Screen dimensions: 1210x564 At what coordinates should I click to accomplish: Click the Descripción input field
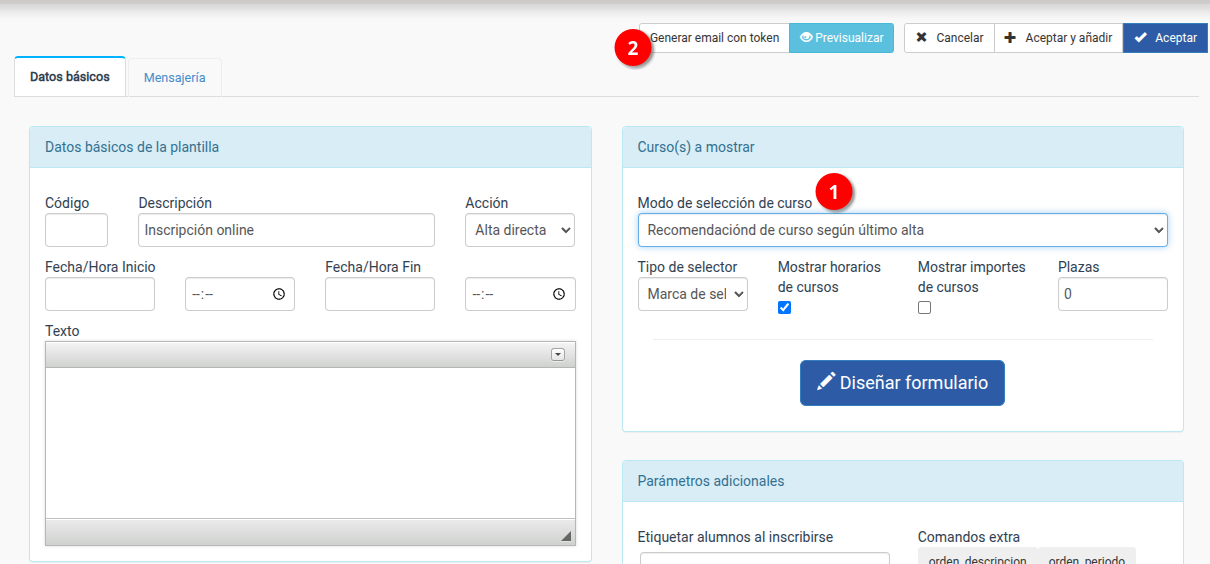tap(286, 230)
